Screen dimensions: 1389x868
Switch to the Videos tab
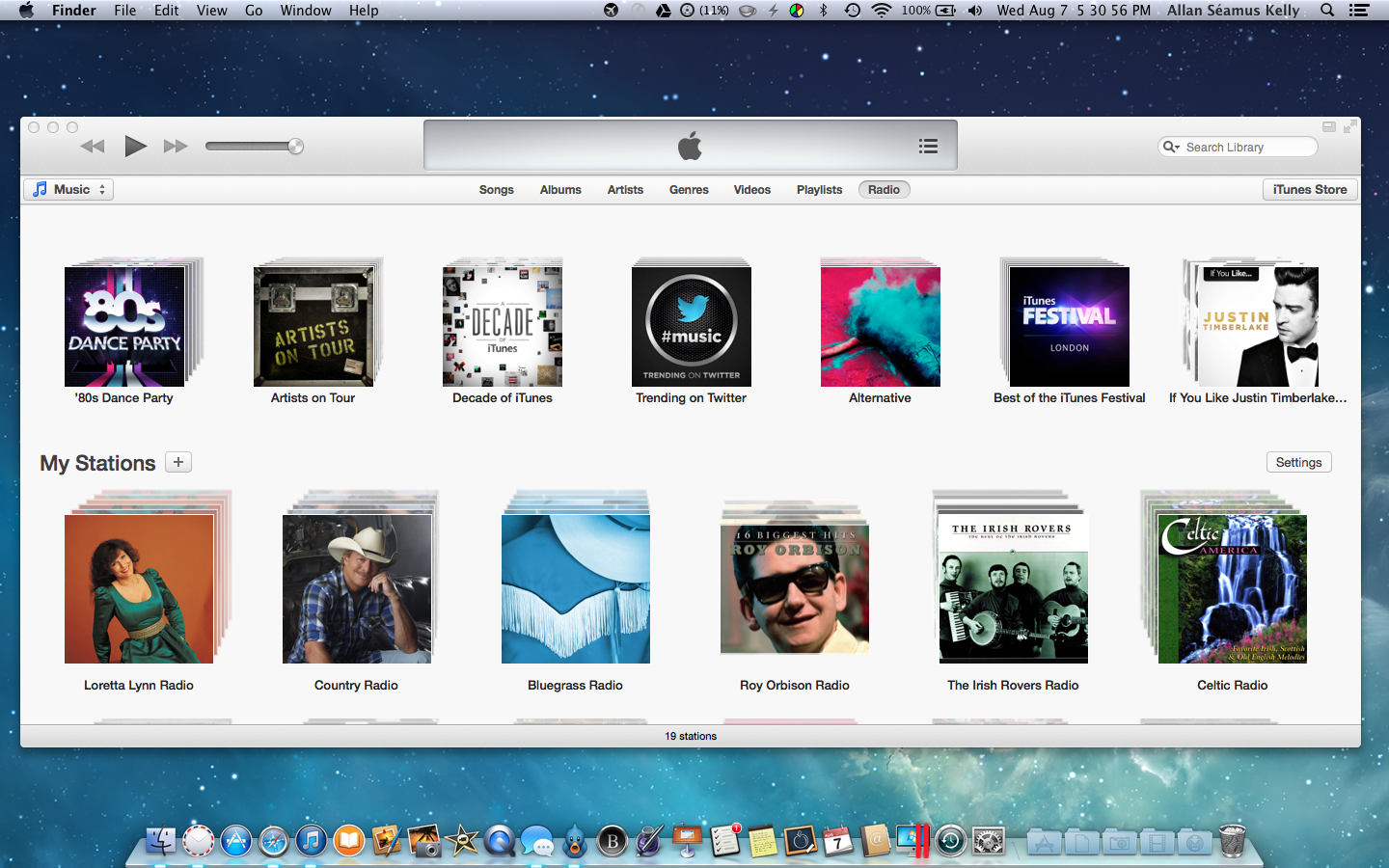click(x=751, y=190)
